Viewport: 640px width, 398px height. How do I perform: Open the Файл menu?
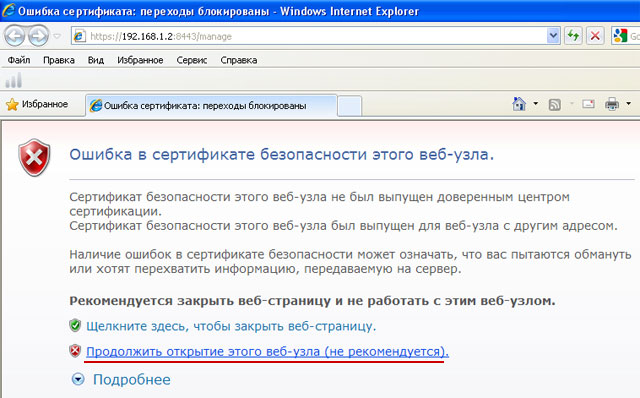(19, 60)
